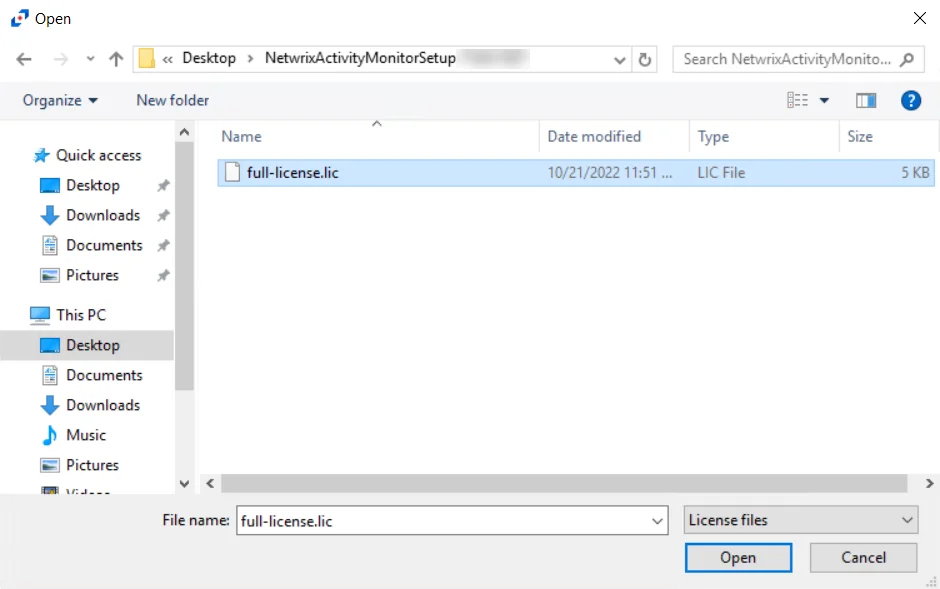Expand the view options dropdown arrow
The image size is (940, 589).
tap(824, 101)
